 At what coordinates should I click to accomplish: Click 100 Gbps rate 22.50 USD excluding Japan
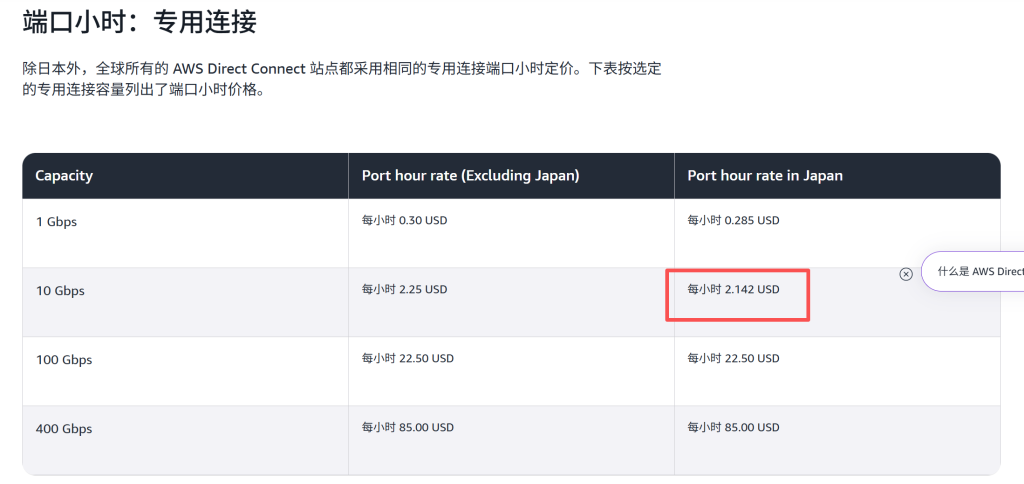[407, 358]
